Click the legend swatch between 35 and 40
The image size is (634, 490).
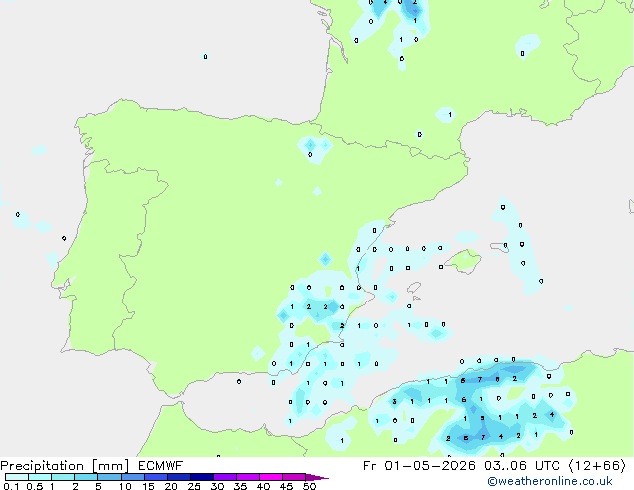(248, 477)
